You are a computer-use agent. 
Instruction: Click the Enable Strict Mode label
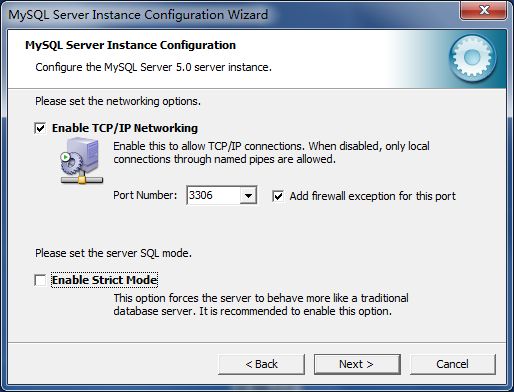tap(104, 280)
